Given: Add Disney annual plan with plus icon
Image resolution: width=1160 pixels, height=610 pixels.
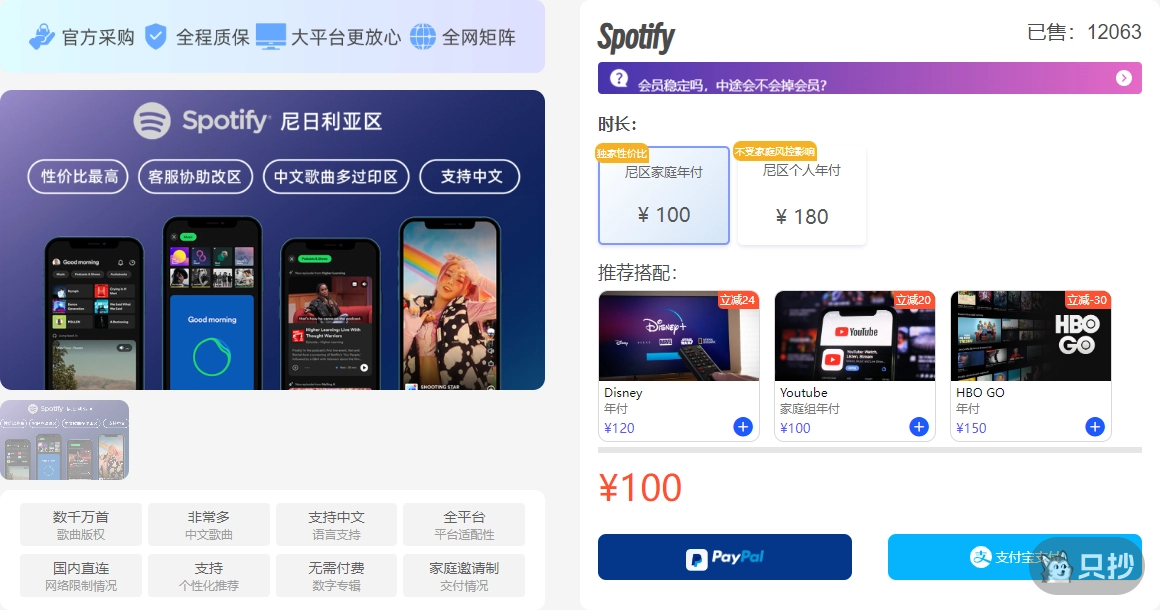Looking at the screenshot, I should [743, 427].
